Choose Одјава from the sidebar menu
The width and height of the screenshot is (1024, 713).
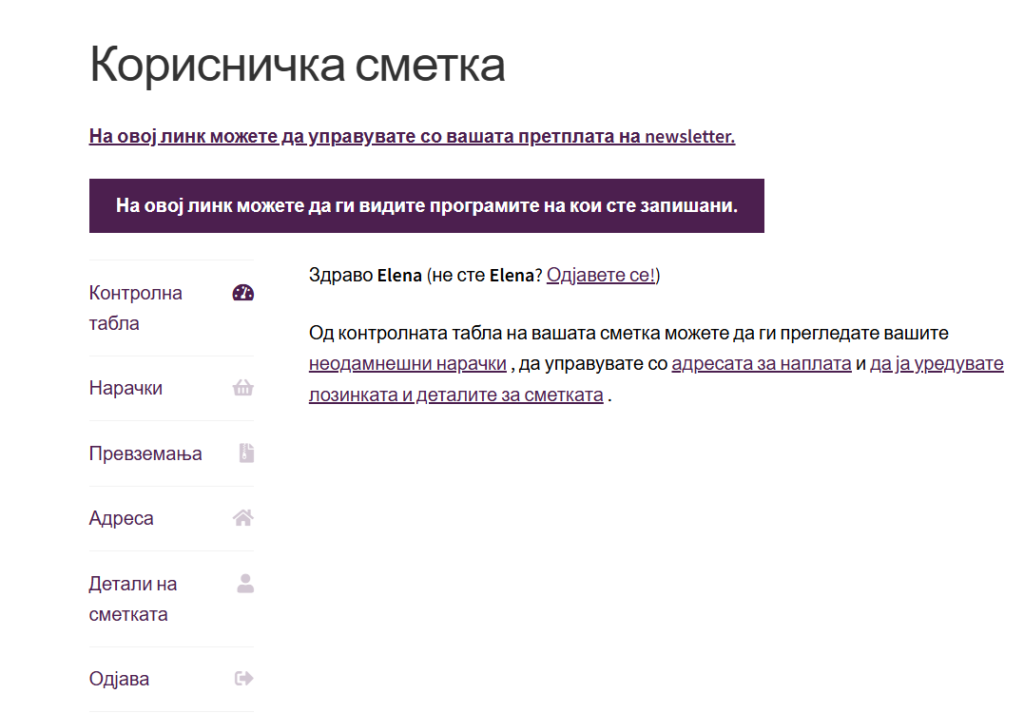[x=119, y=679]
